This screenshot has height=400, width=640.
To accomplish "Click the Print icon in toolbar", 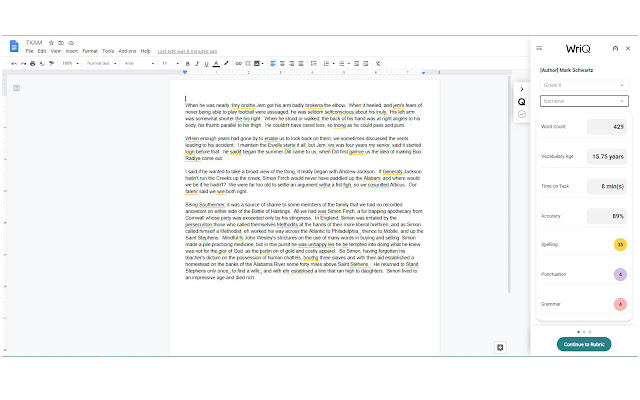I will pyautogui.click(x=34, y=63).
